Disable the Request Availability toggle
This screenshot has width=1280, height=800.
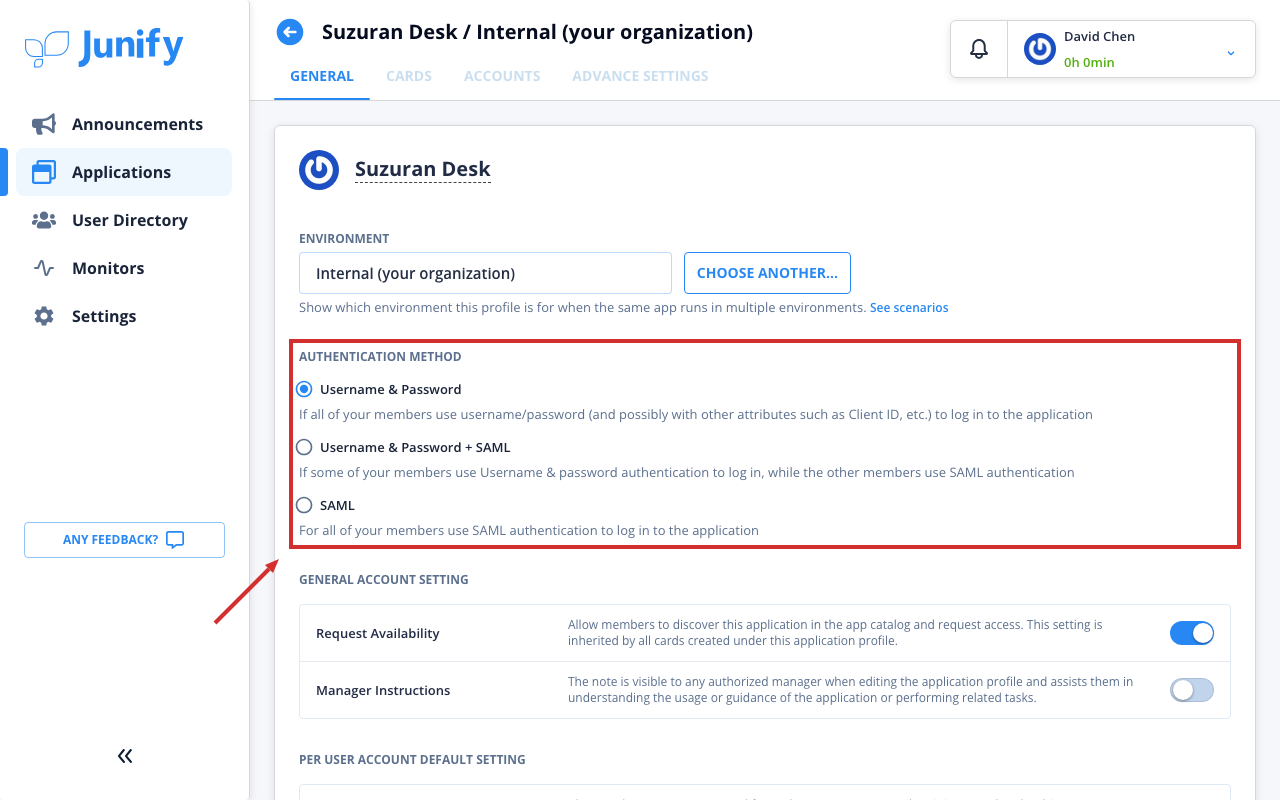pos(1192,633)
